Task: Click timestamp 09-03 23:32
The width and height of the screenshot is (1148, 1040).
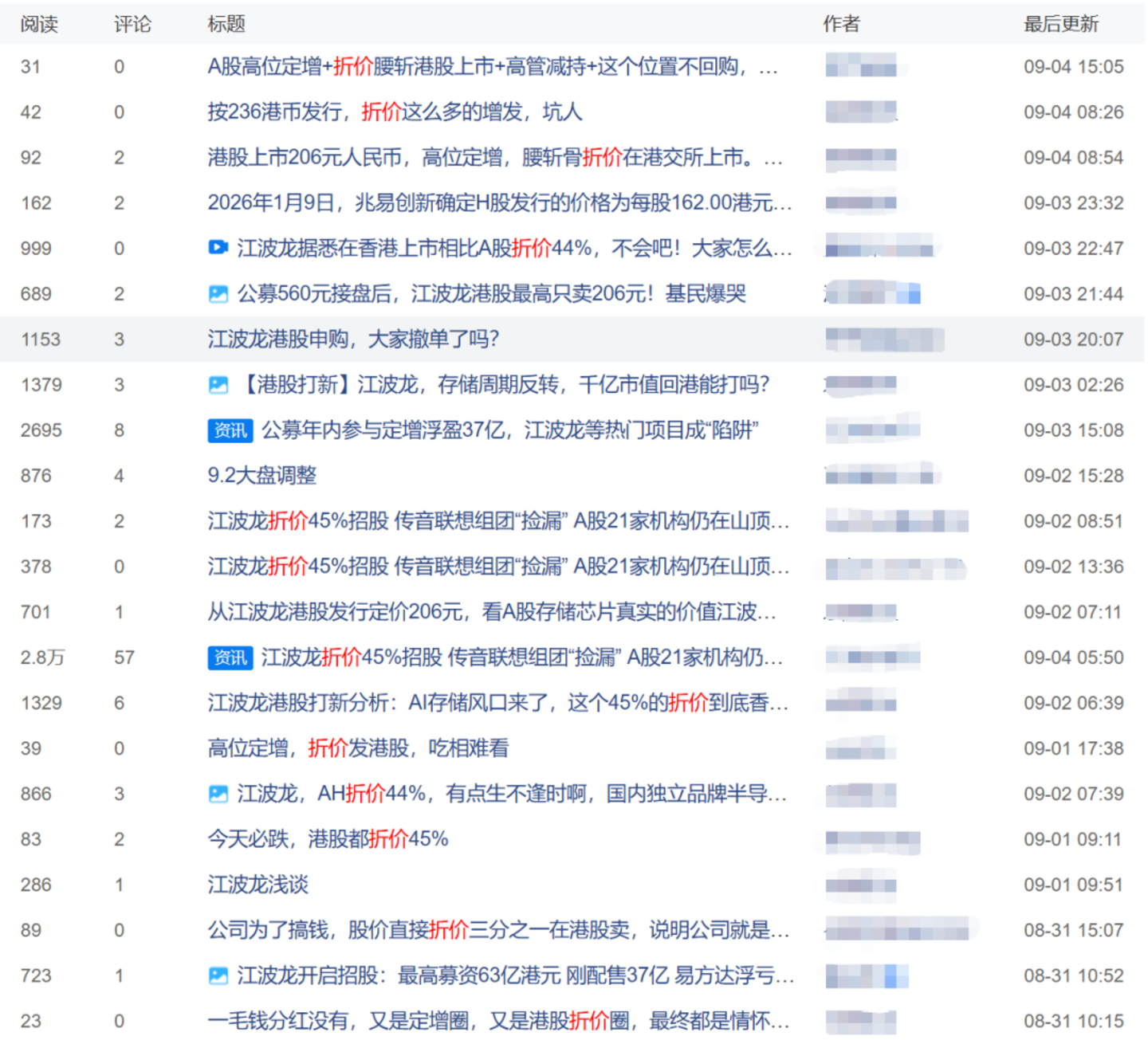Action: point(1074,202)
